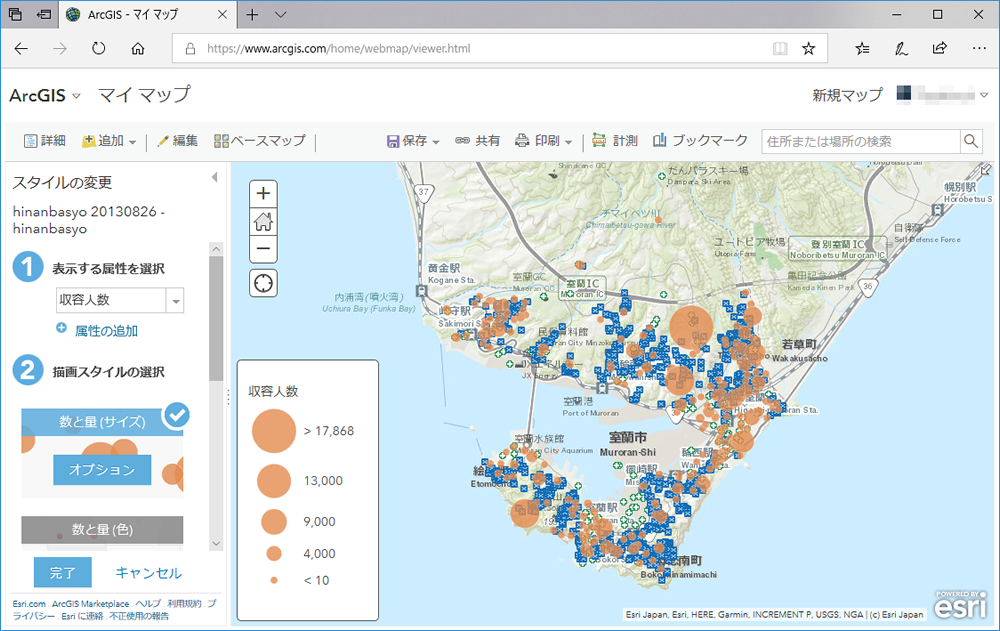Click the 新規マップ new map link

coord(848,96)
